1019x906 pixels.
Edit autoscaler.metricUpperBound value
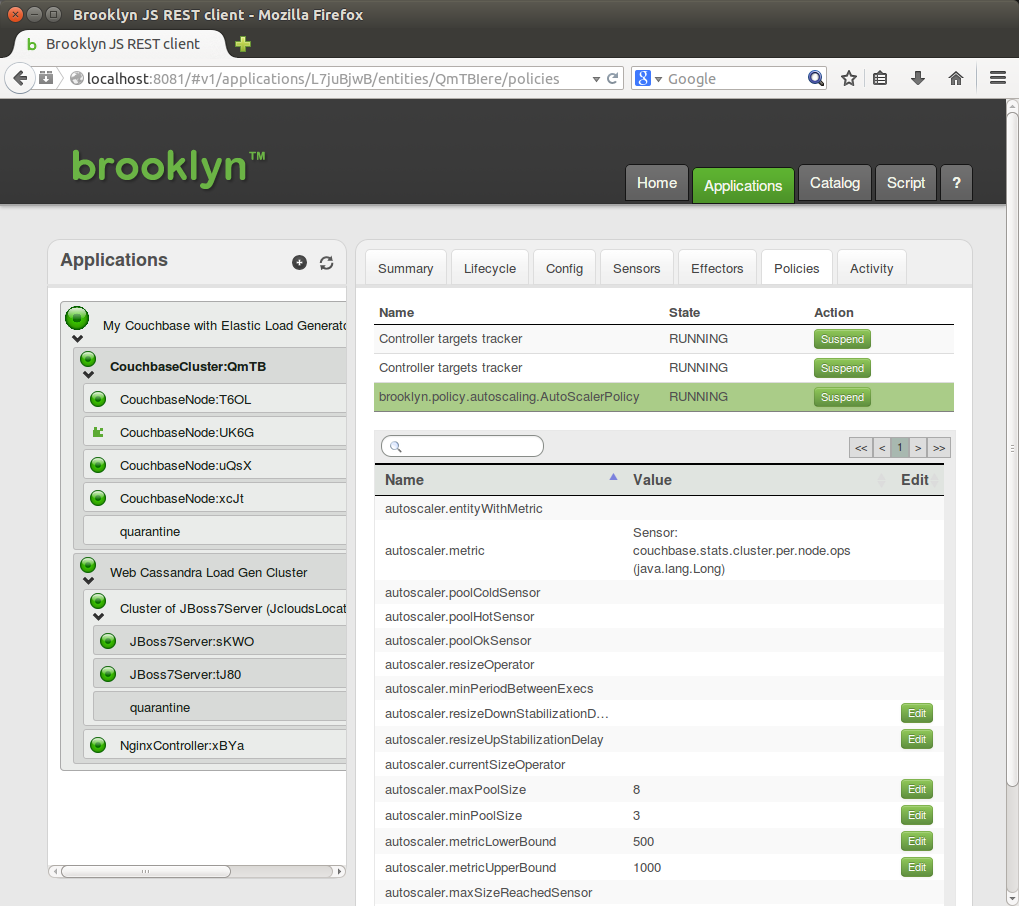[x=917, y=867]
